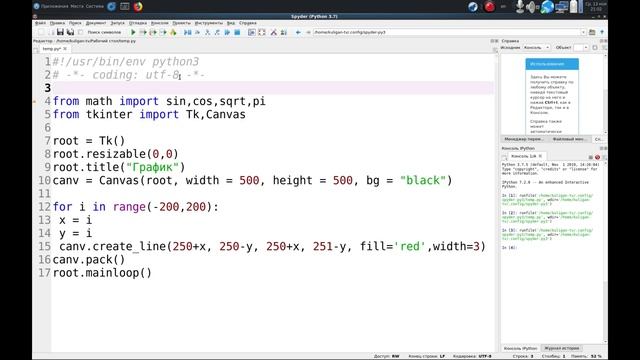
Task: Open the Инструменты menu
Action: coord(209,23)
